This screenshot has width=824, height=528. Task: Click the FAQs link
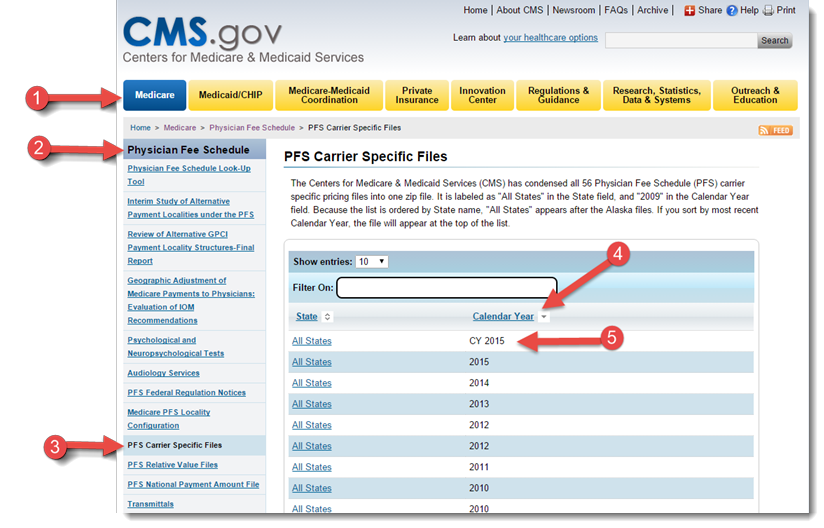pos(616,10)
